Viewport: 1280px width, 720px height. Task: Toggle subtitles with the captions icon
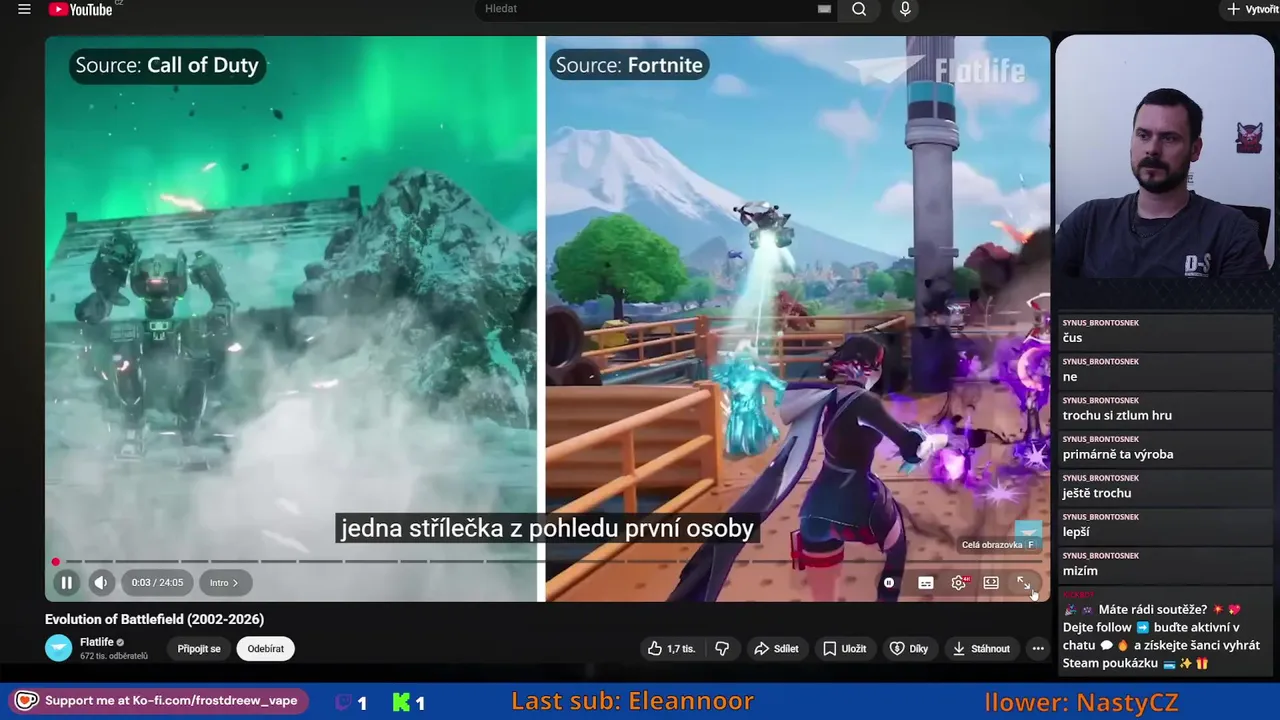[x=926, y=583]
